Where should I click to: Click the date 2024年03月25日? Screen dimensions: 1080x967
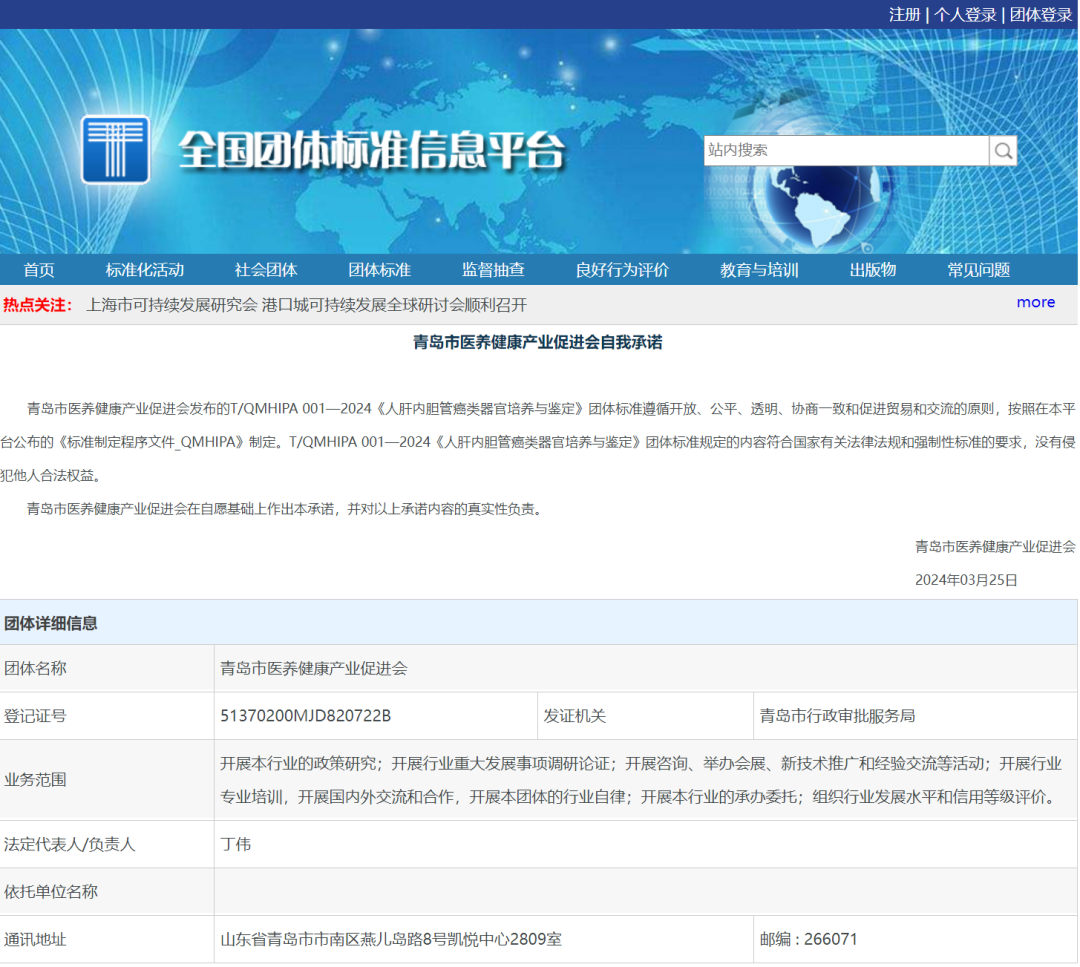(966, 580)
